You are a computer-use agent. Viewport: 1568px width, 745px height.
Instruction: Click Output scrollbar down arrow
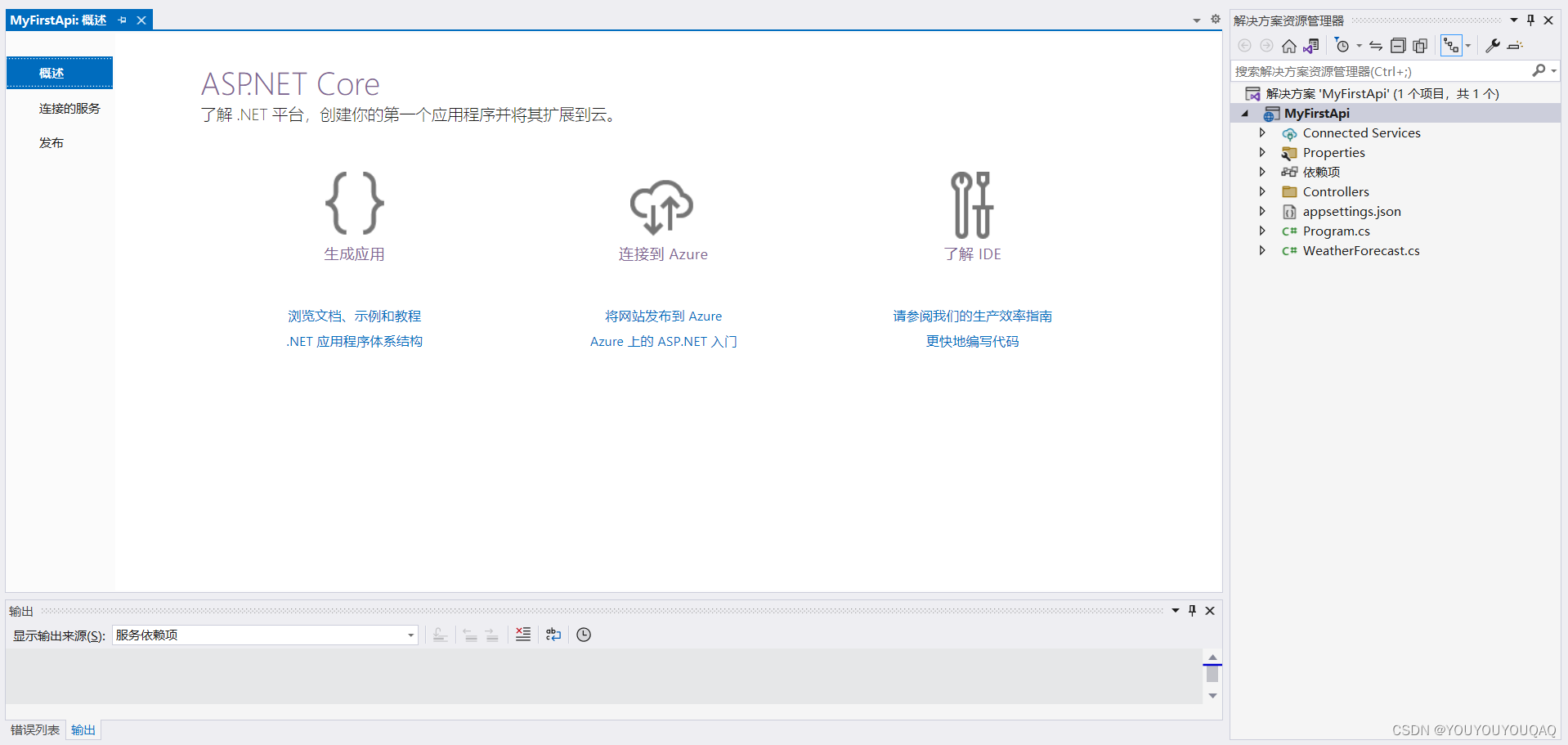pos(1212,696)
